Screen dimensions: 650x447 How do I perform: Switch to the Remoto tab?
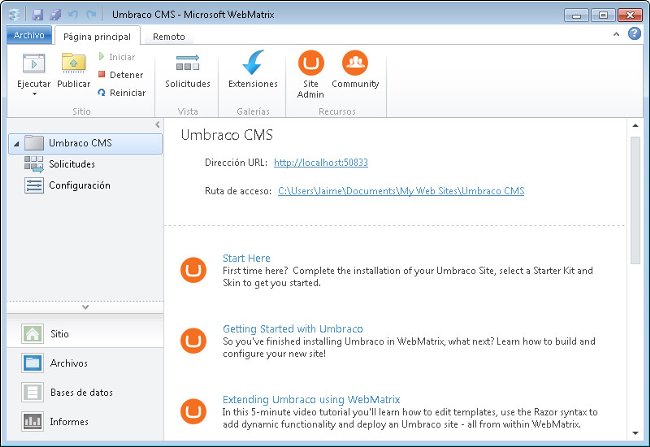[x=169, y=36]
